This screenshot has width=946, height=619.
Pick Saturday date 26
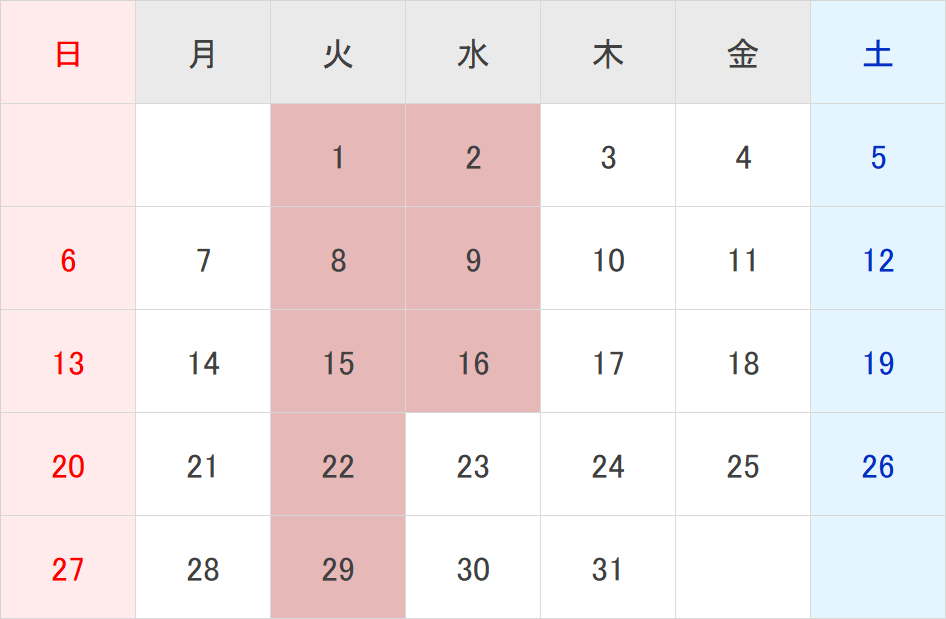[878, 465]
